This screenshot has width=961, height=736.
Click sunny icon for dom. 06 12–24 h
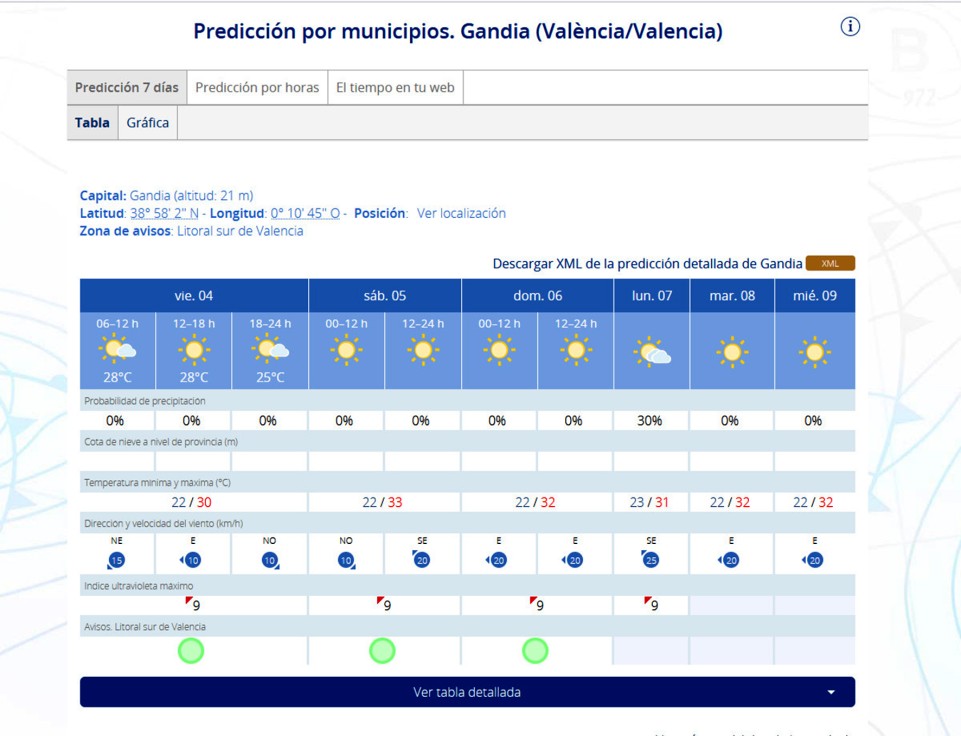coord(575,350)
